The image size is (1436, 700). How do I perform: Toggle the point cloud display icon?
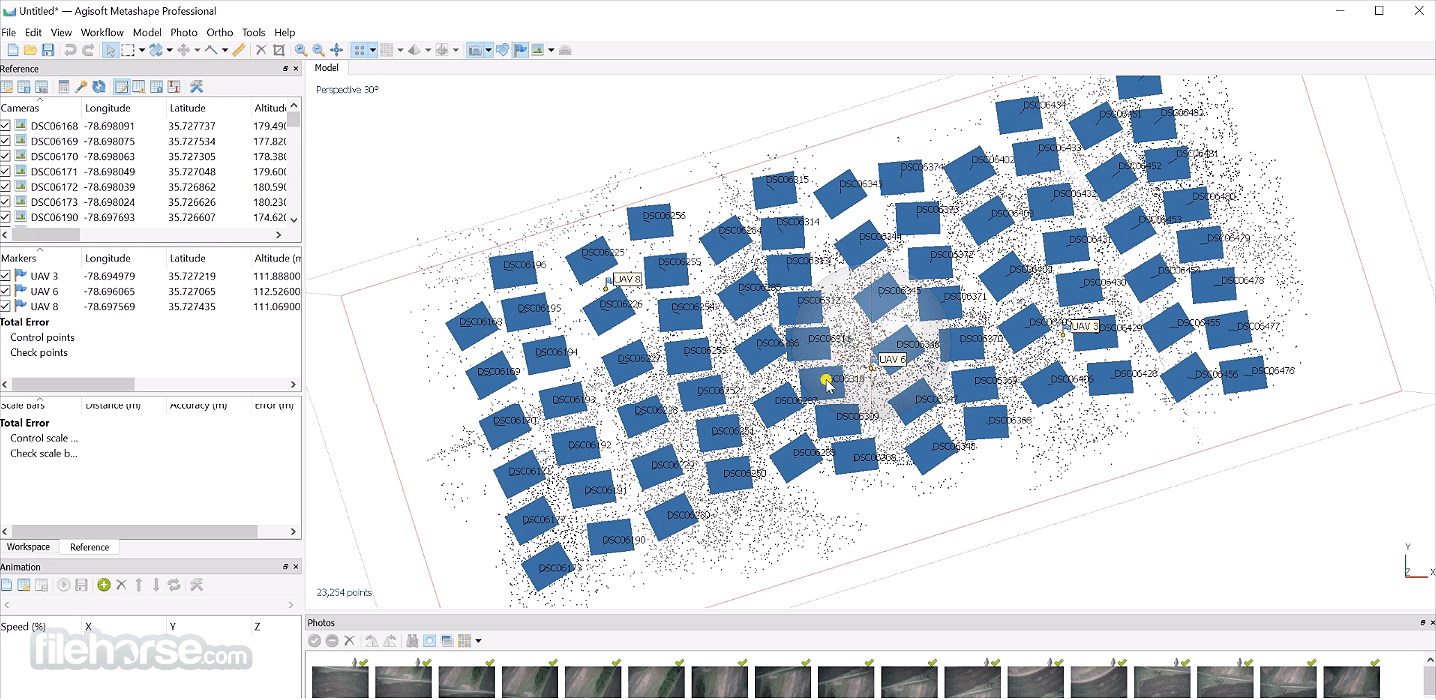359,50
